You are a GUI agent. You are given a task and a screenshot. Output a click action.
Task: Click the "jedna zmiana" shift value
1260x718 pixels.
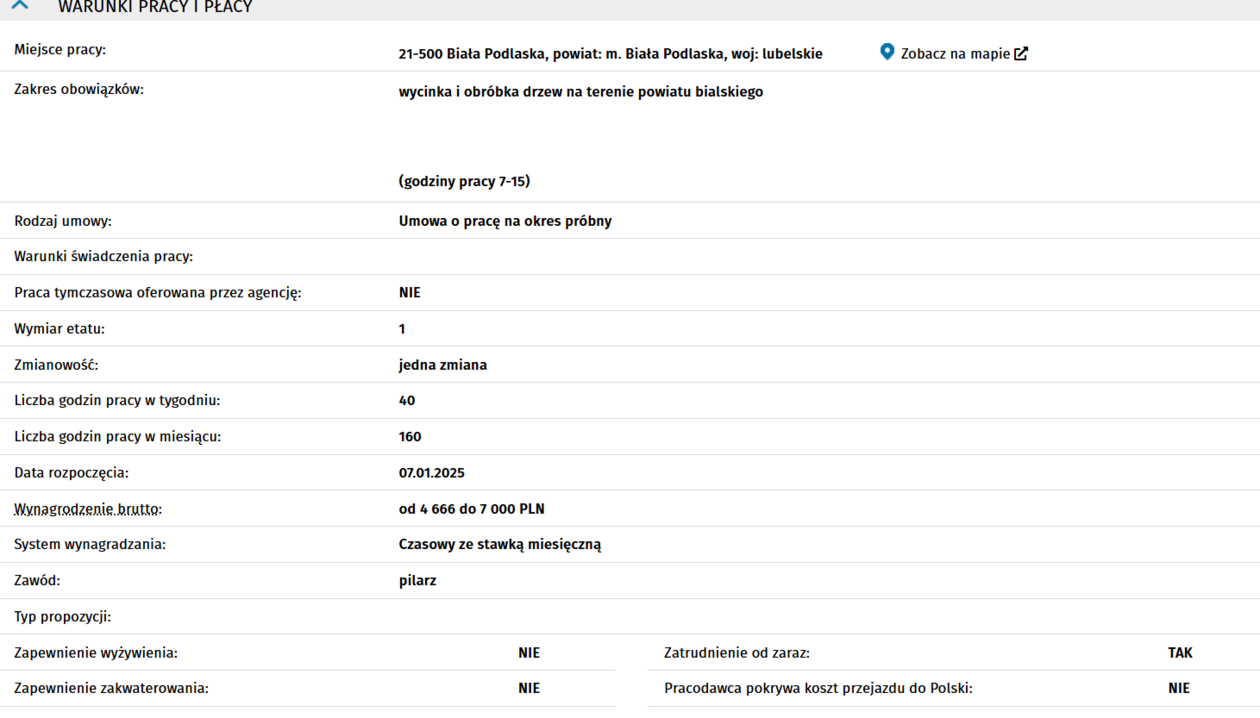pos(442,365)
